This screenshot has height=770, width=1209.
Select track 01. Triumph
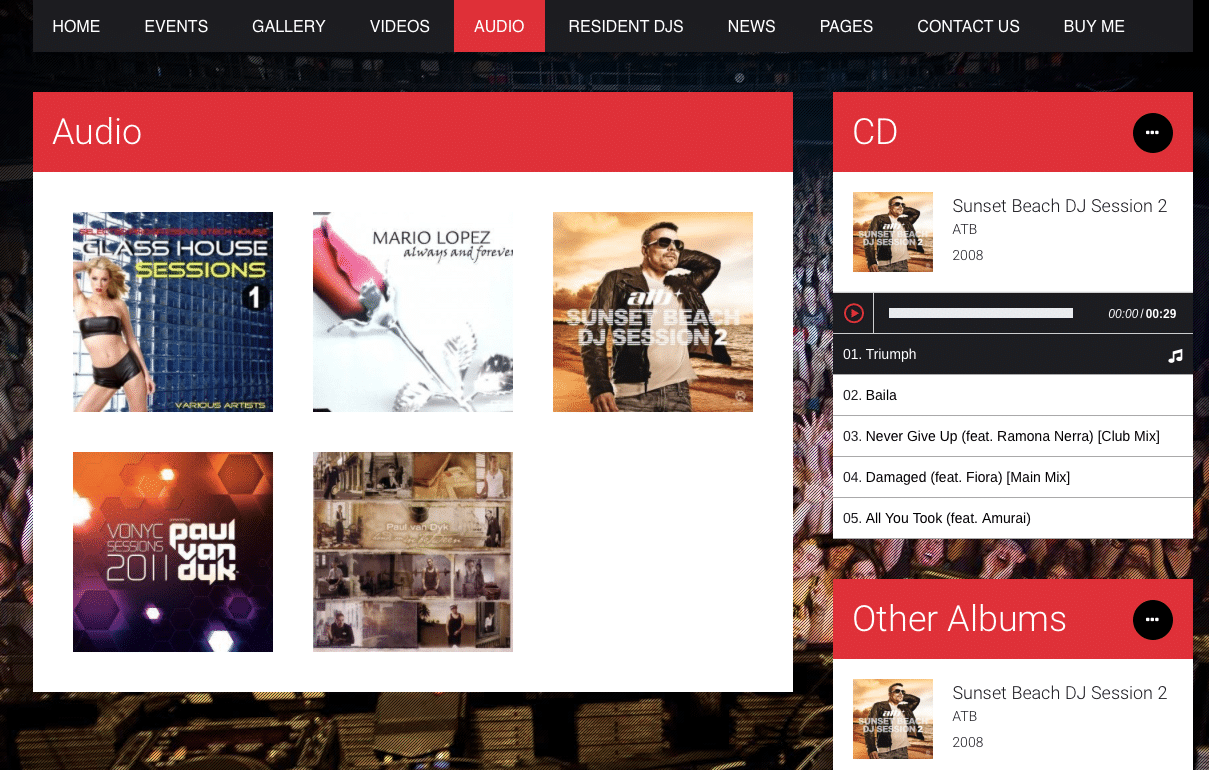point(1013,354)
